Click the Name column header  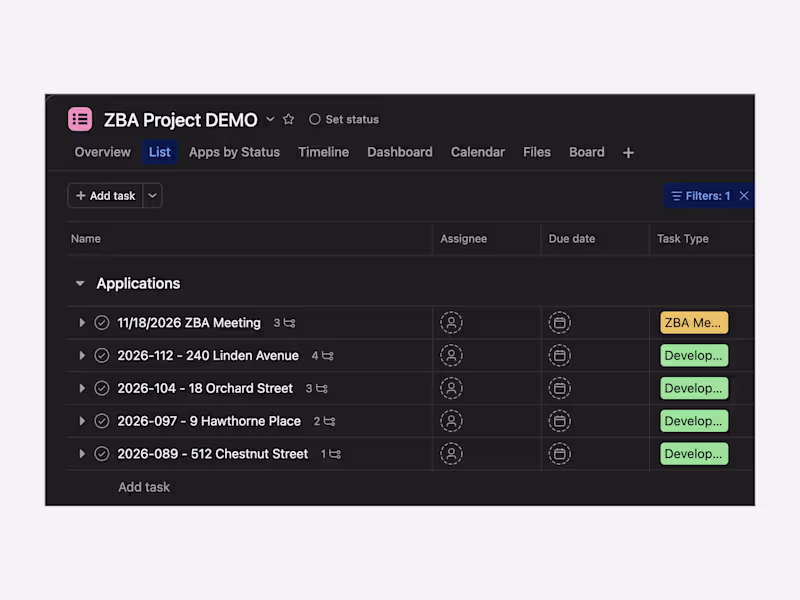click(x=86, y=239)
